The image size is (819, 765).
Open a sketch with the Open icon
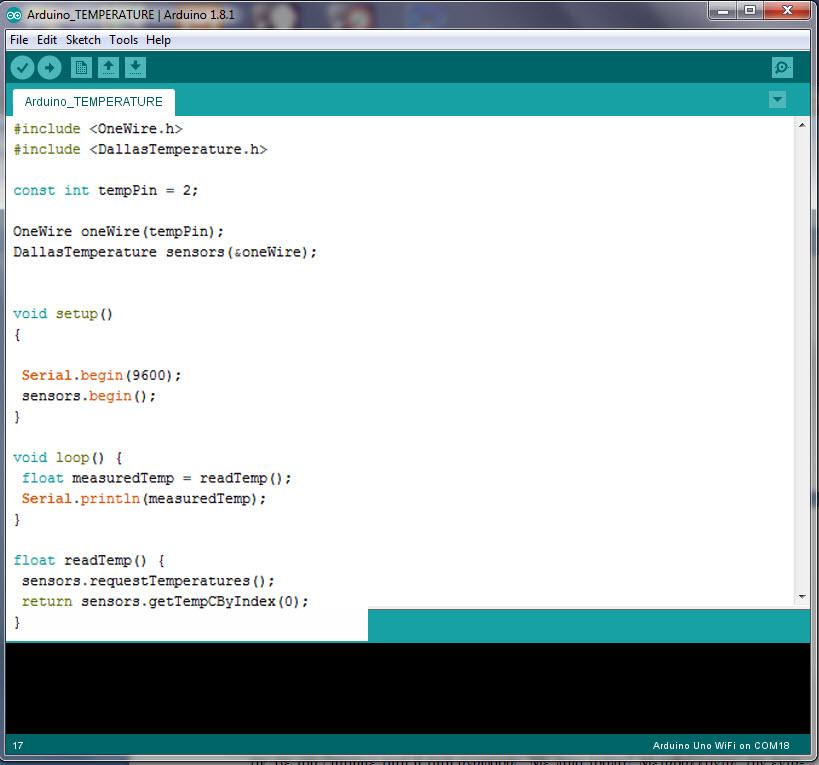(x=108, y=68)
